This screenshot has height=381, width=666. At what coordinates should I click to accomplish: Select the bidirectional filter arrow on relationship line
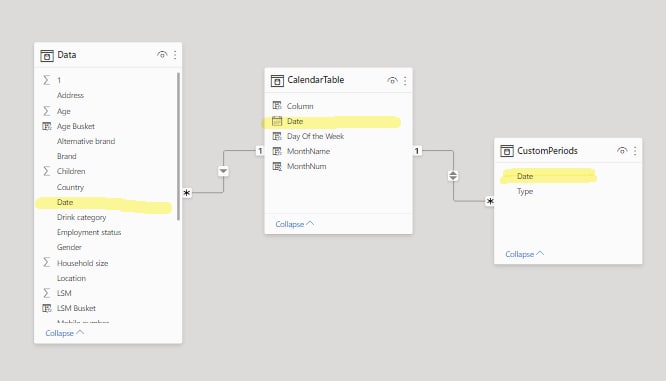click(453, 175)
